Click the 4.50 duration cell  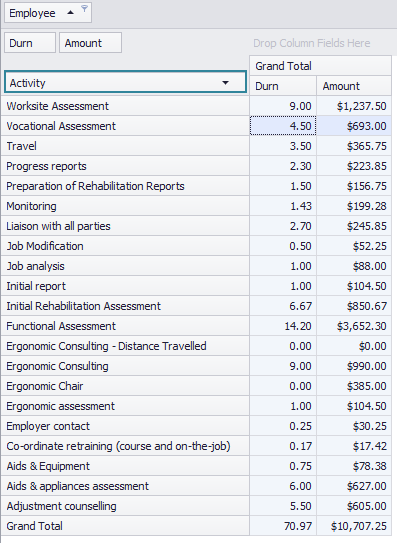tap(283, 126)
